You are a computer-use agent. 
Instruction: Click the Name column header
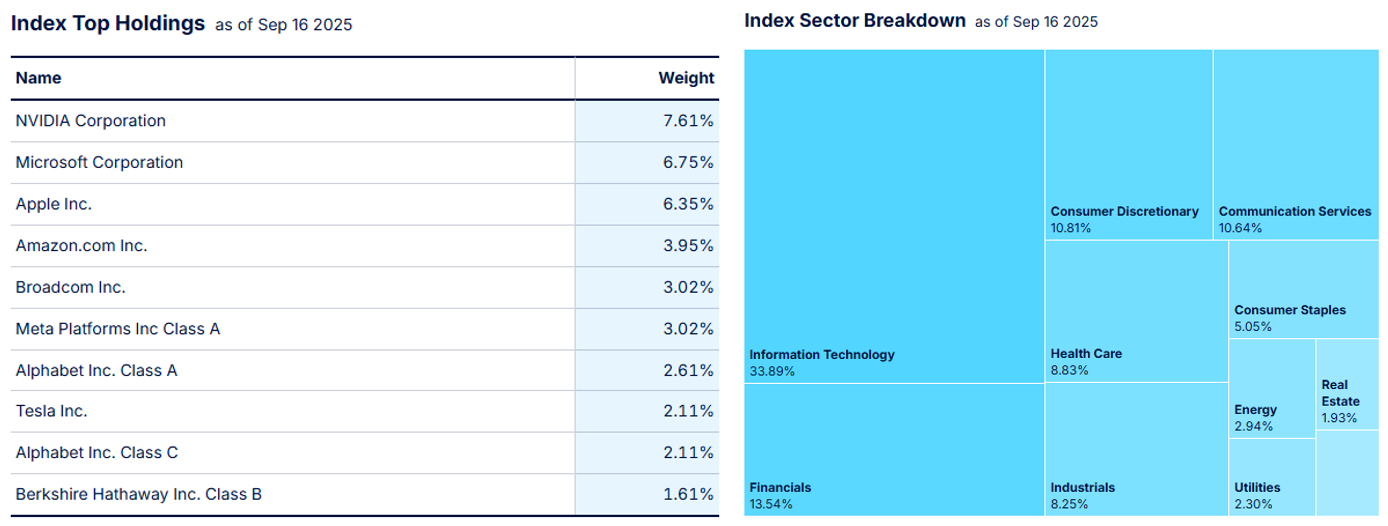(x=39, y=78)
